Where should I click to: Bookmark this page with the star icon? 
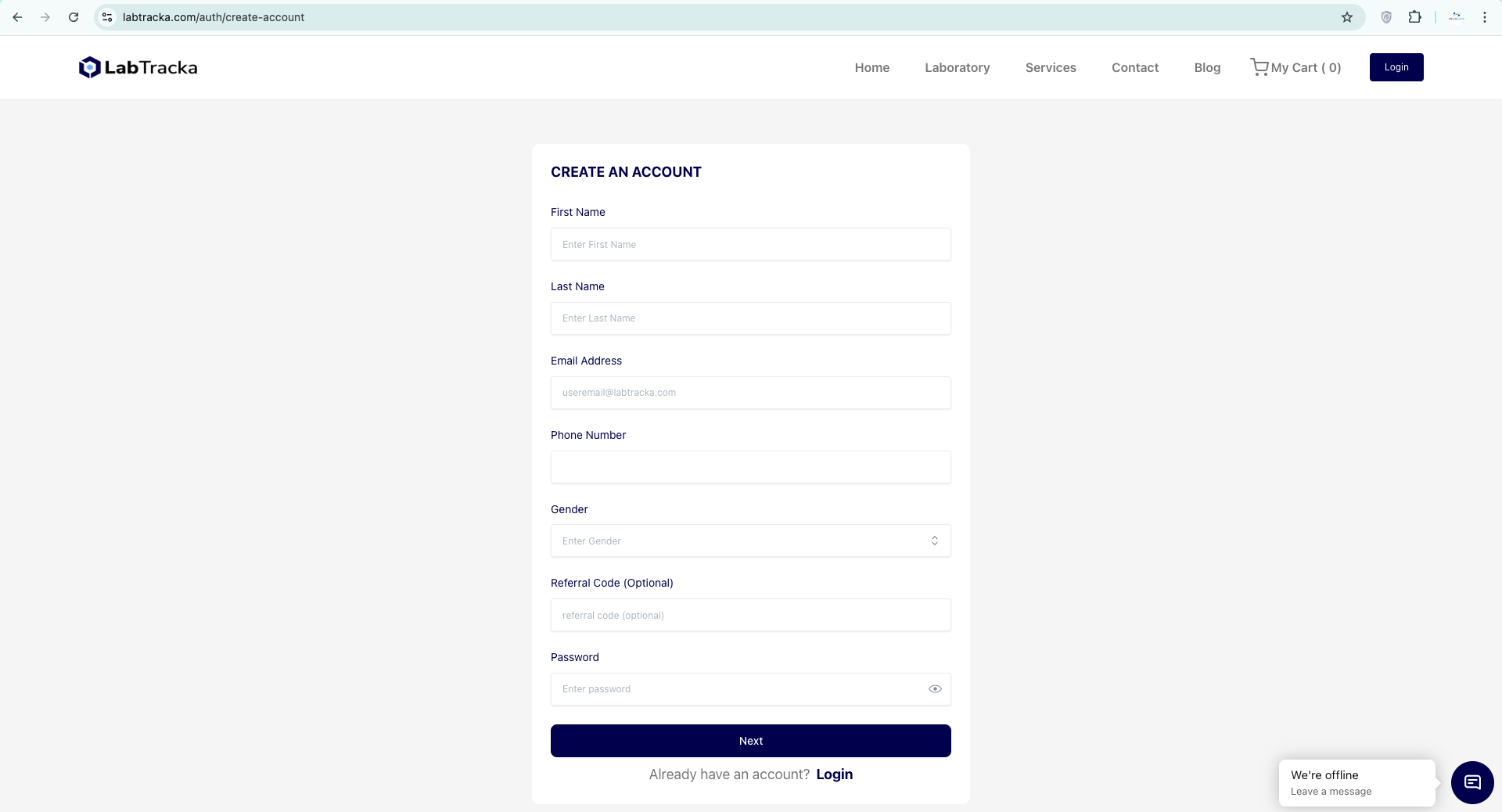(1347, 17)
